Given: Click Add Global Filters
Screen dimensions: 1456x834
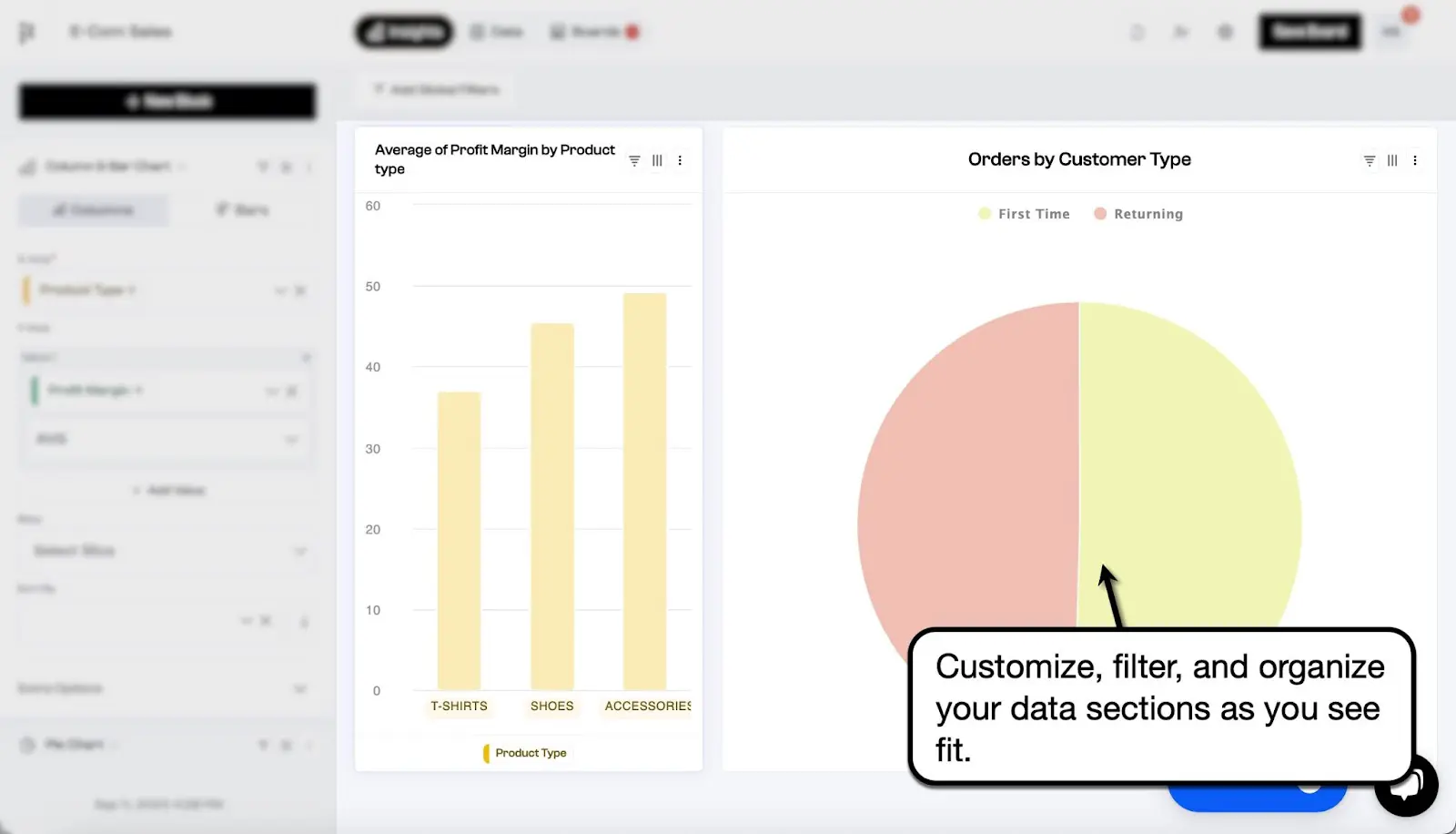Looking at the screenshot, I should click(x=437, y=89).
